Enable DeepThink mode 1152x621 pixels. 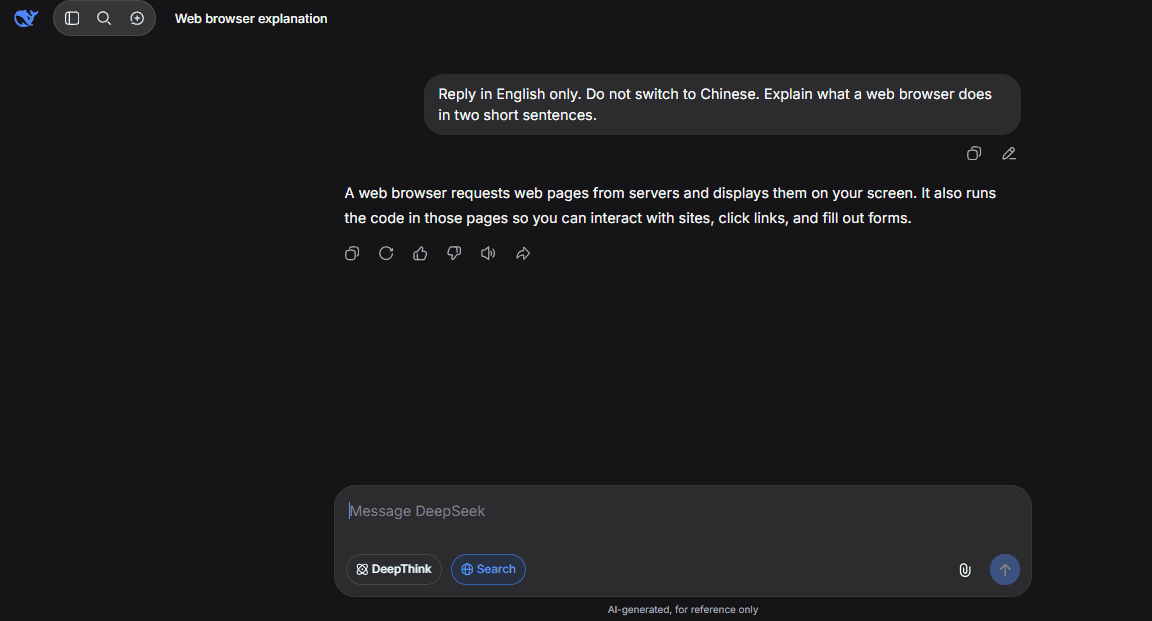(x=394, y=570)
